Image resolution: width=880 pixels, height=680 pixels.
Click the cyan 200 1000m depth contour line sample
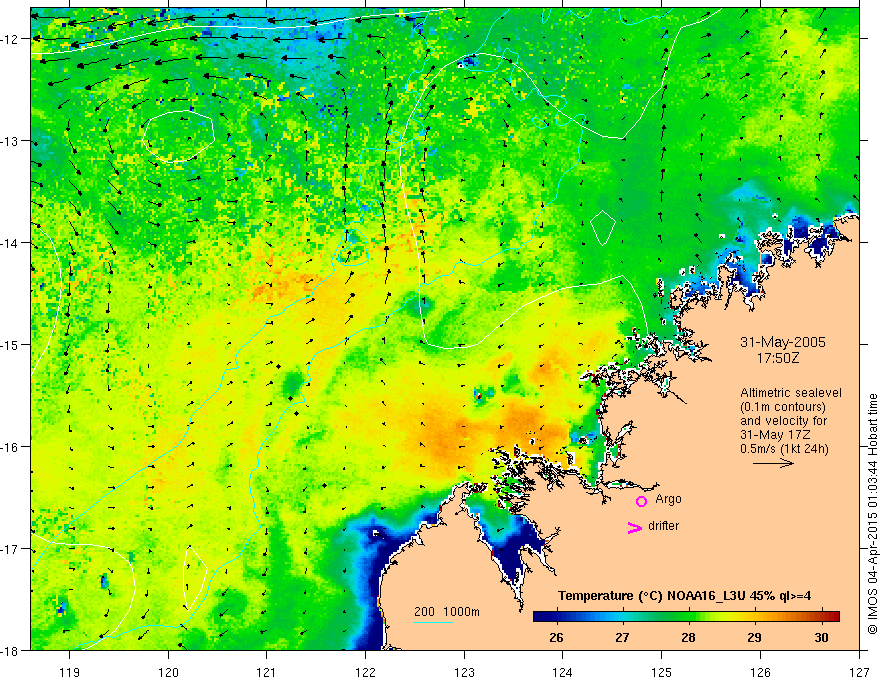tap(434, 622)
